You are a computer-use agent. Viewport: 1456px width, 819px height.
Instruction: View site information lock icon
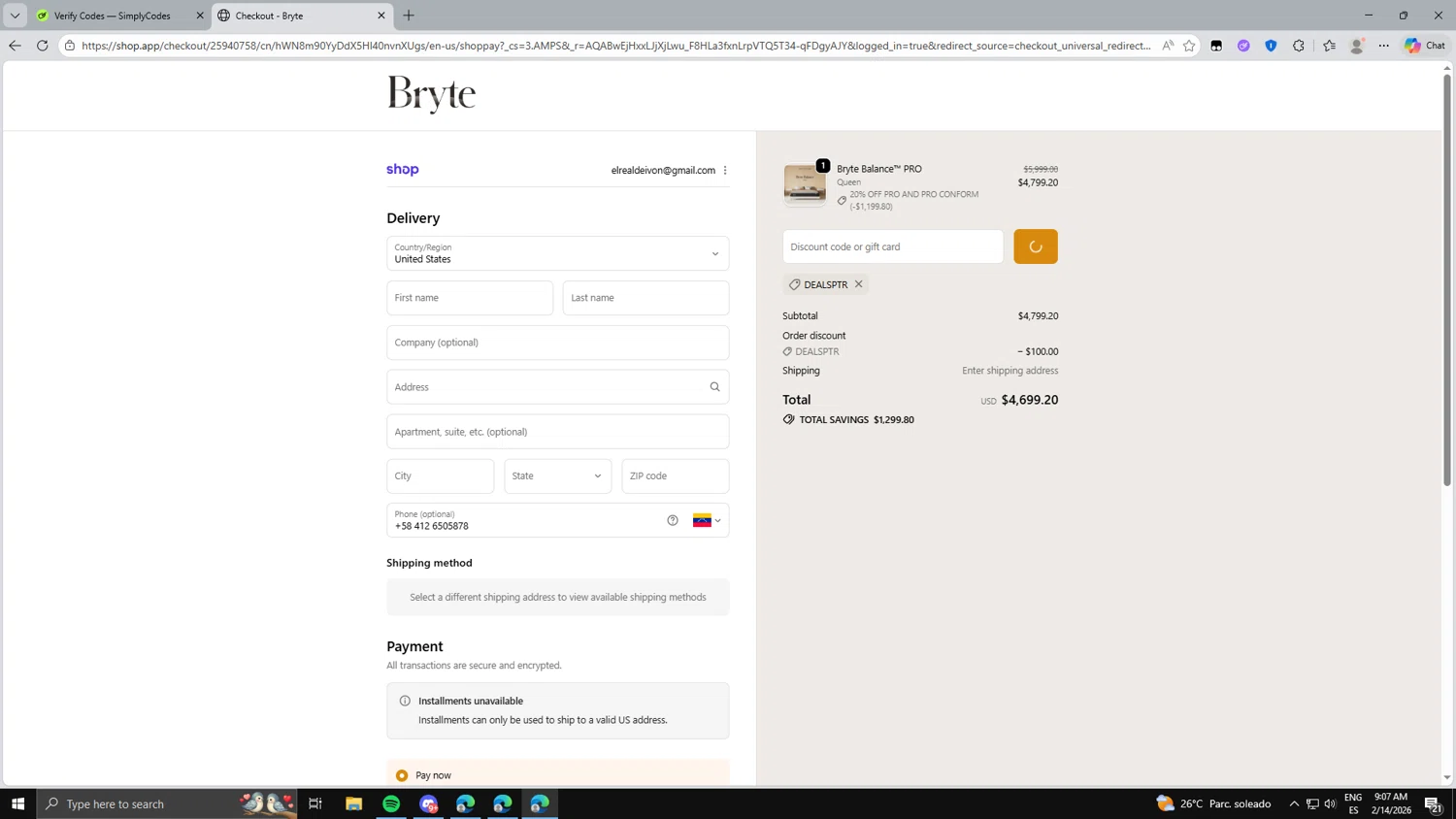[70, 46]
